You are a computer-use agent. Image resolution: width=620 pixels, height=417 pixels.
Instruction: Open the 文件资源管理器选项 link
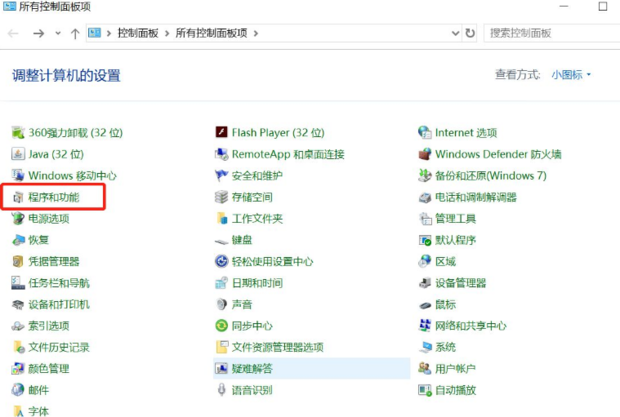click(277, 347)
